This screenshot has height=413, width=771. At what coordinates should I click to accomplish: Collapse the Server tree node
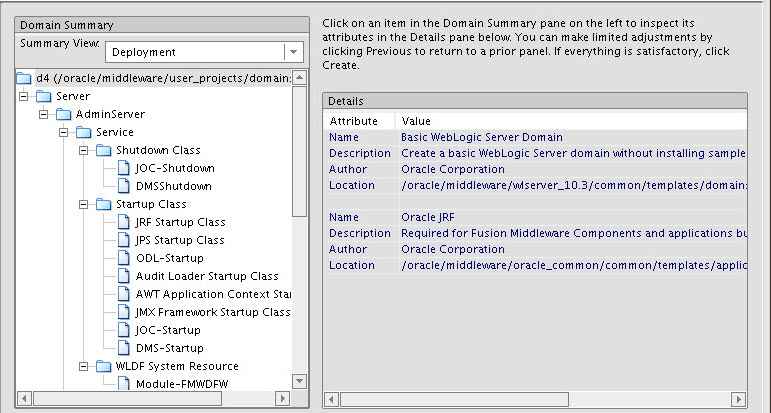[x=24, y=96]
